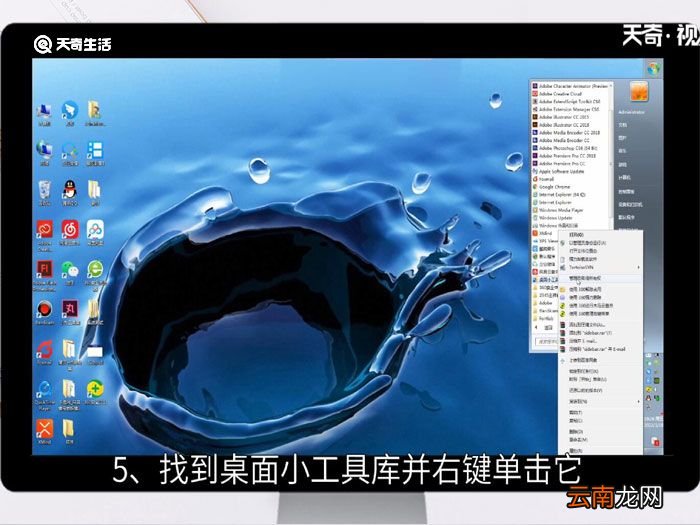Open the Send To submenu arrow
The width and height of the screenshot is (700, 525).
pyautogui.click(x=638, y=402)
